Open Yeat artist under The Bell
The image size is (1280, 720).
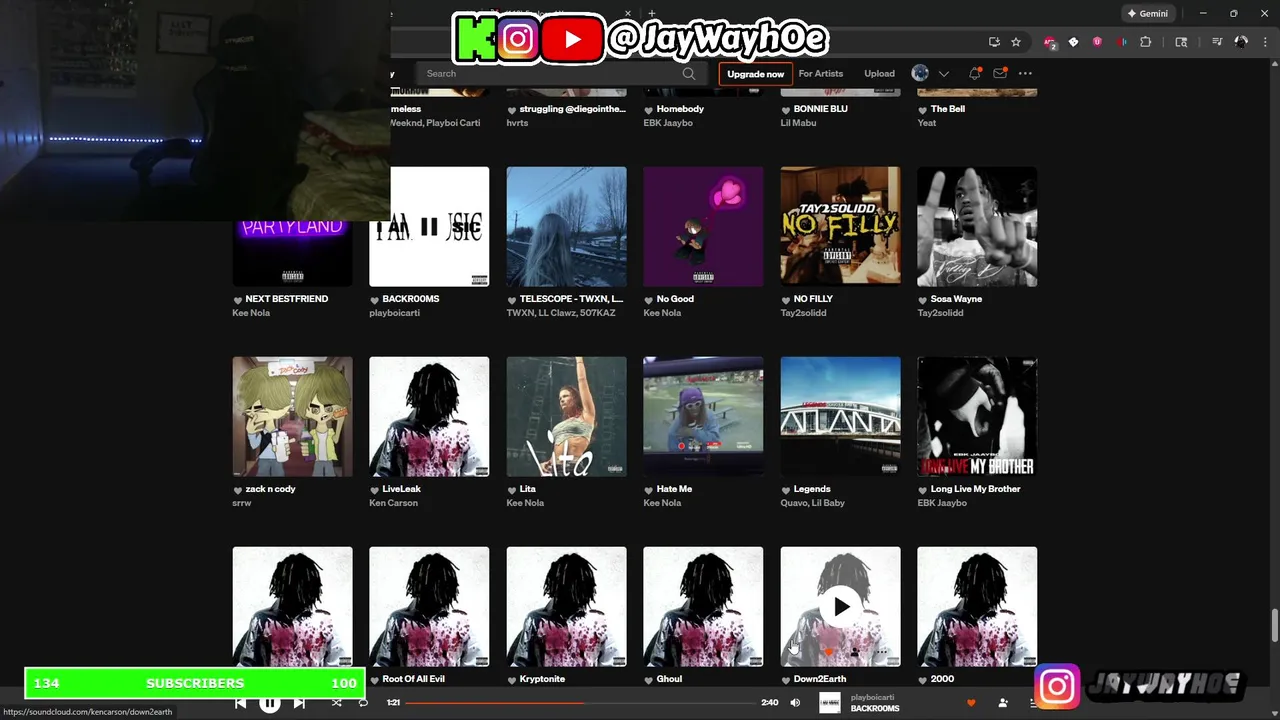pos(927,123)
